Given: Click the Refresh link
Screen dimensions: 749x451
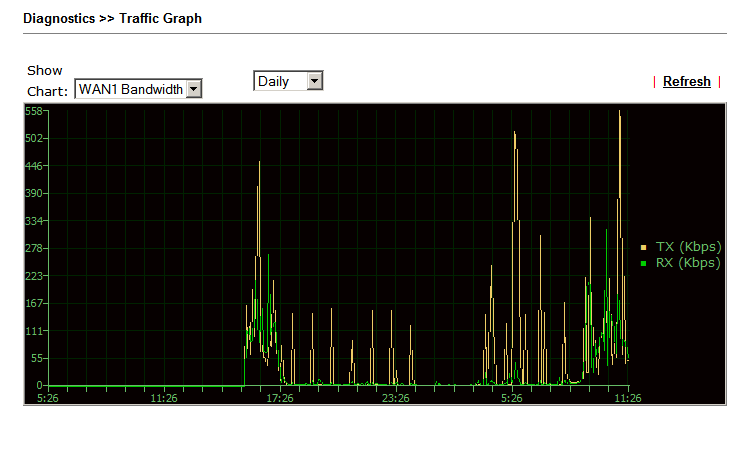Looking at the screenshot, I should point(686,82).
